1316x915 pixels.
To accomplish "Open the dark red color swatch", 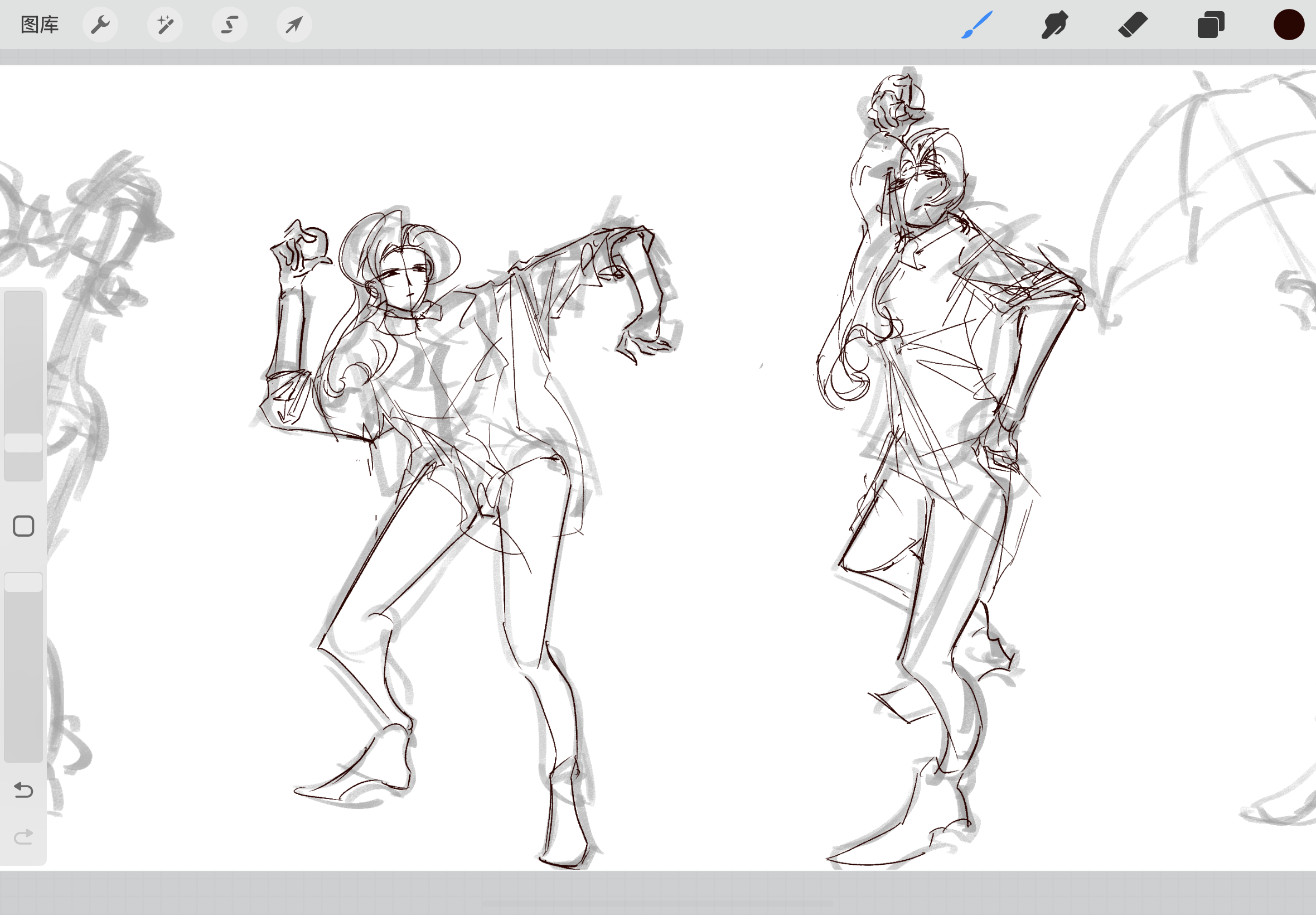I will coord(1289,25).
